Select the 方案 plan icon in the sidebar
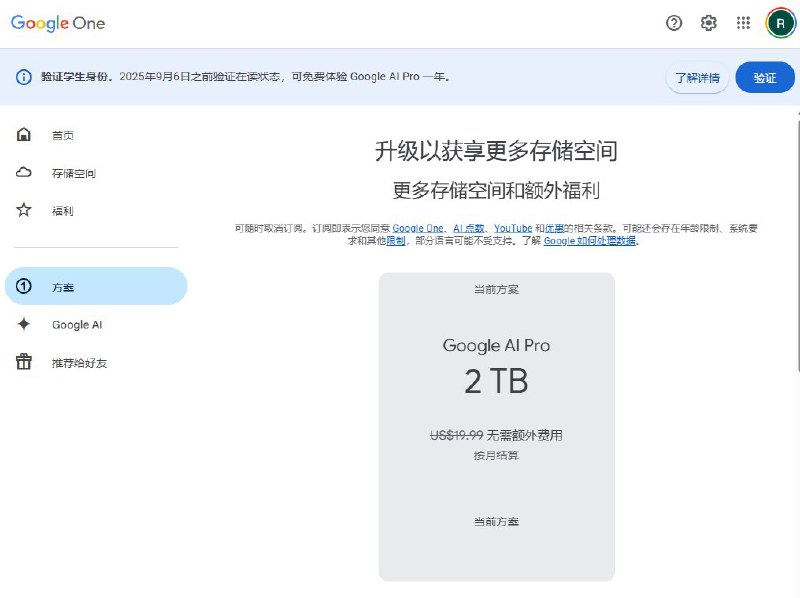Image resolution: width=800 pixels, height=598 pixels. tap(24, 286)
